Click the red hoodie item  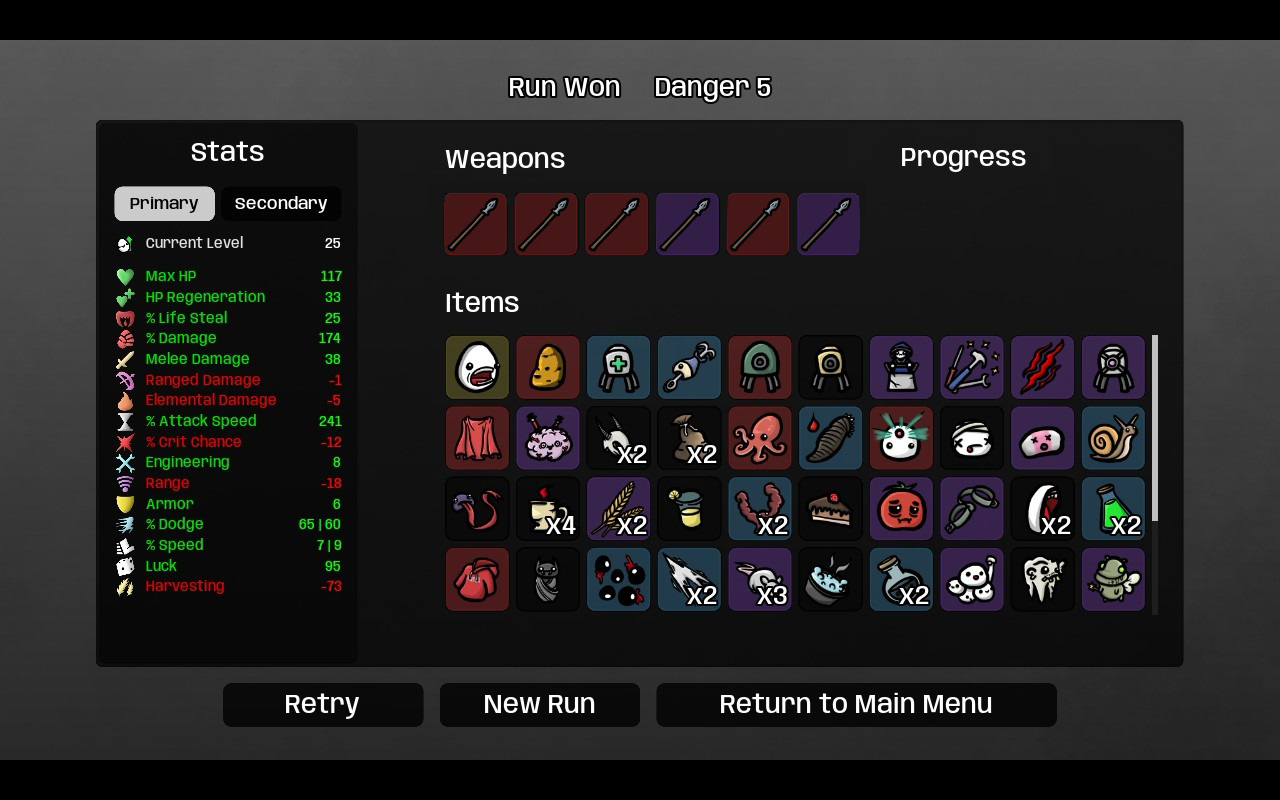point(477,579)
